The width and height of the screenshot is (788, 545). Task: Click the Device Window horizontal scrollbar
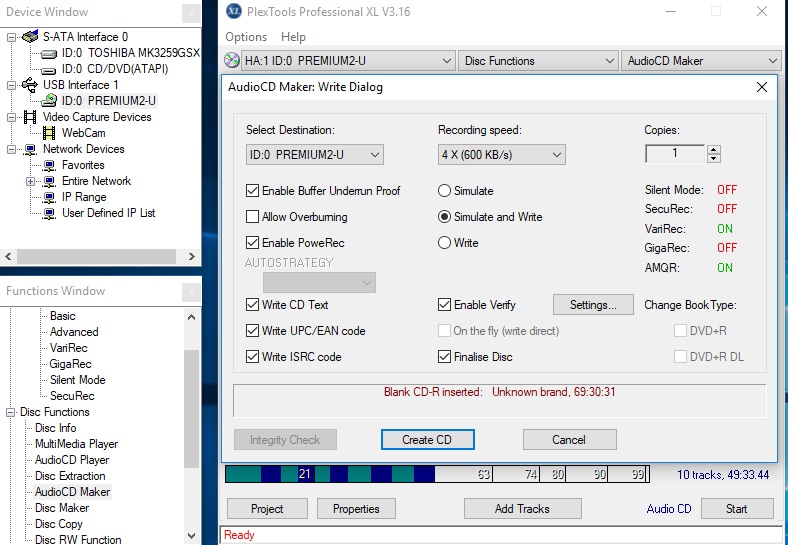coord(96,256)
